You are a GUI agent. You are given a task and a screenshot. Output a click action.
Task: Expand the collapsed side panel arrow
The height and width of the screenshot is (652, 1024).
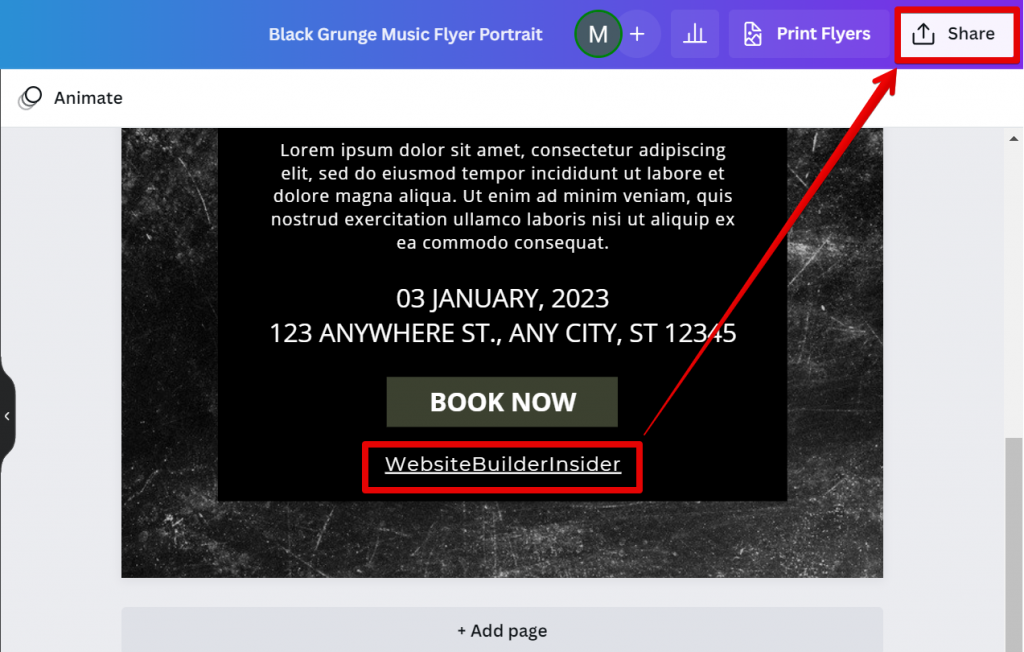tap(7, 416)
